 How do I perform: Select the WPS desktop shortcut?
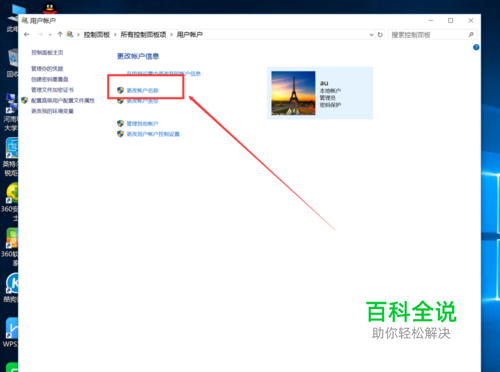[x=11, y=333]
